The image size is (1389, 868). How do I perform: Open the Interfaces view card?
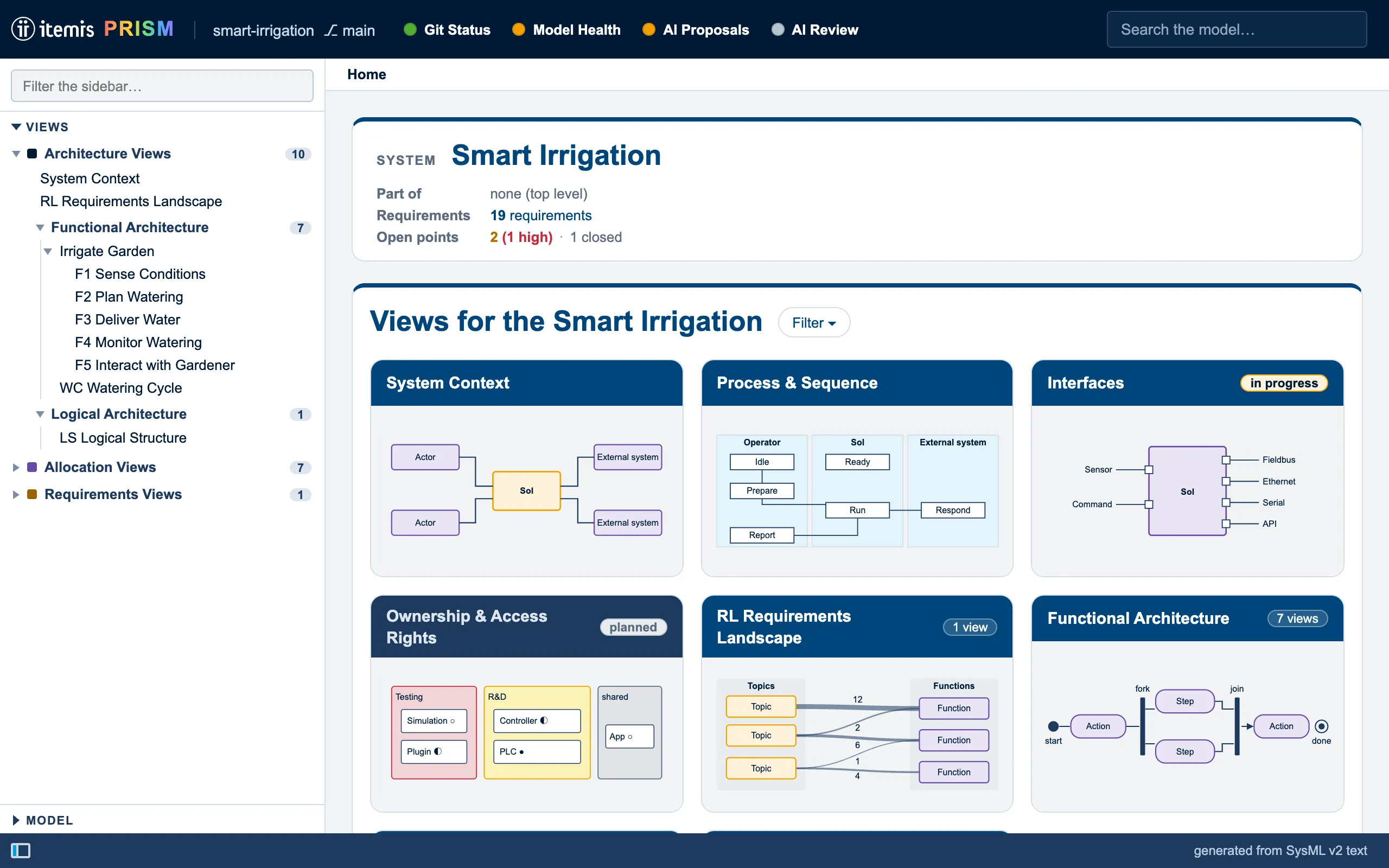point(1187,468)
